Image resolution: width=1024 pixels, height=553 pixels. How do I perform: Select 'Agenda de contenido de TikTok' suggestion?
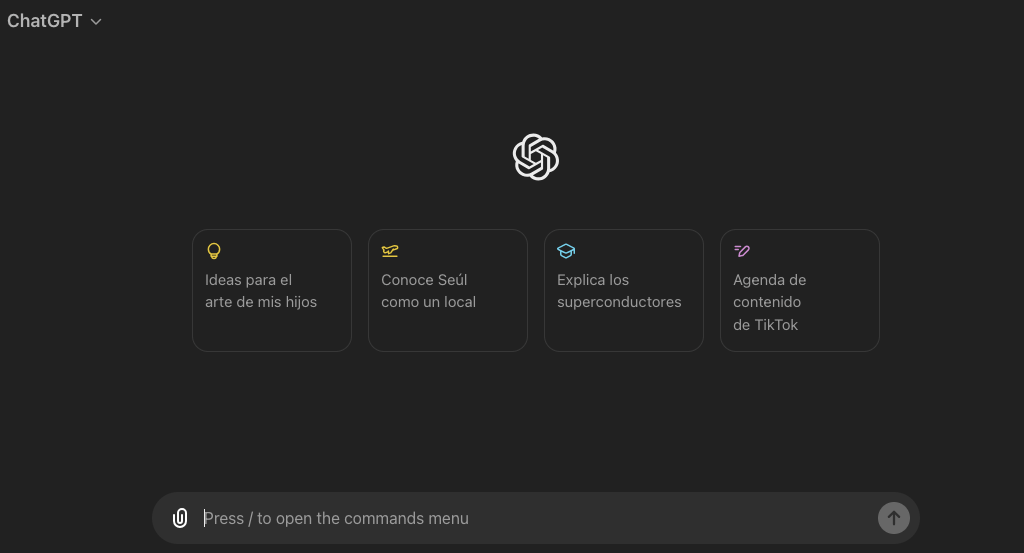coord(800,291)
